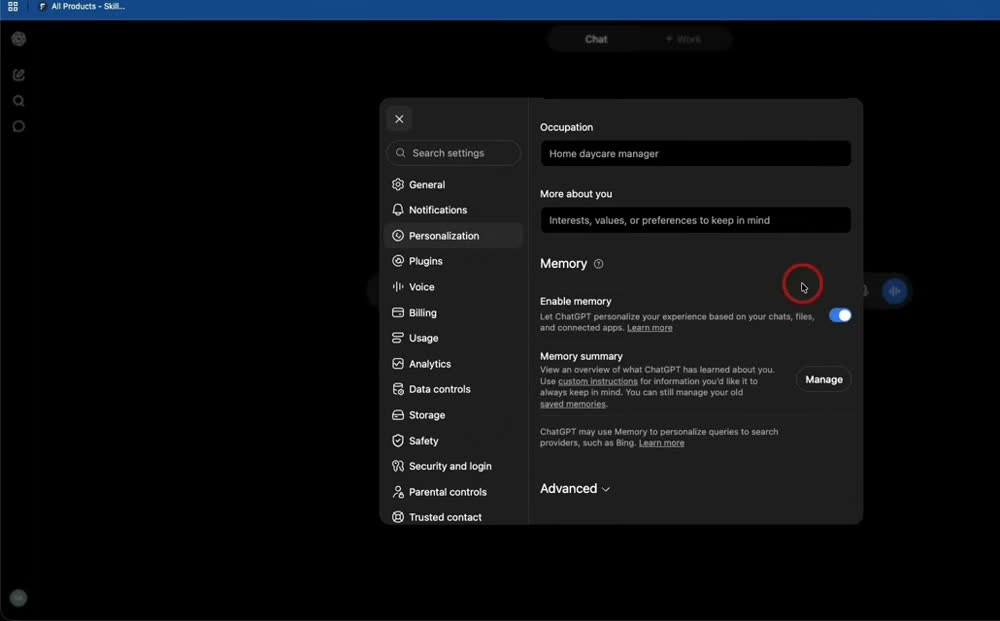Click the Parental controls person icon

[398, 492]
